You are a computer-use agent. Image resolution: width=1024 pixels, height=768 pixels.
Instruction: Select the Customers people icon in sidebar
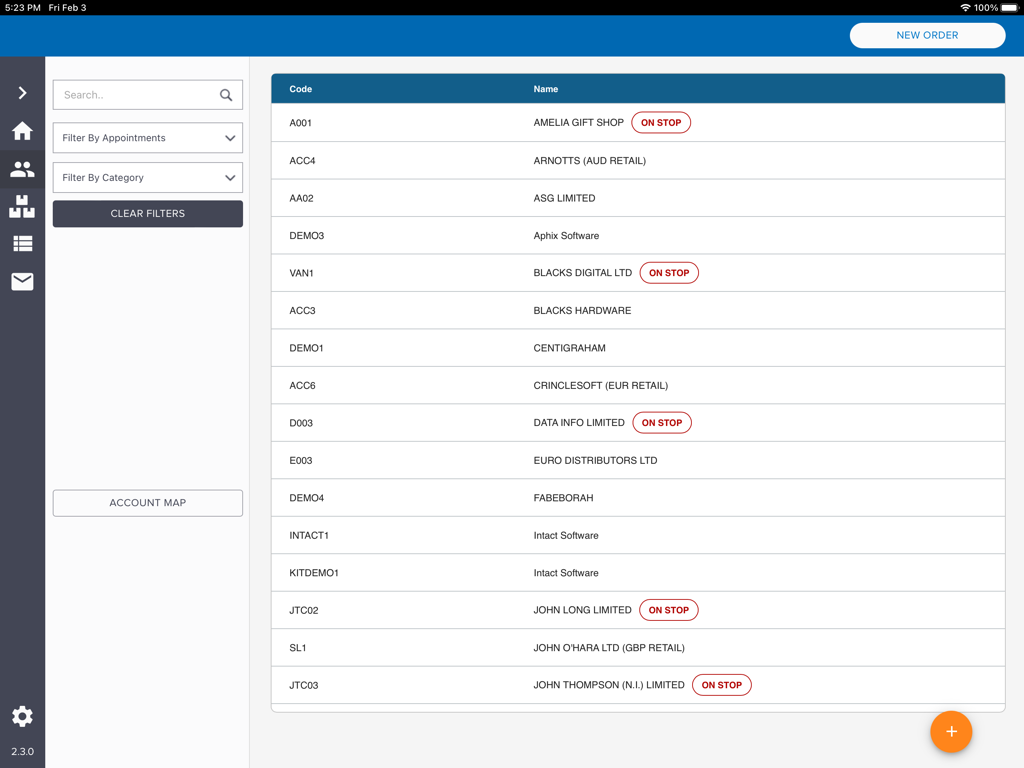22,169
